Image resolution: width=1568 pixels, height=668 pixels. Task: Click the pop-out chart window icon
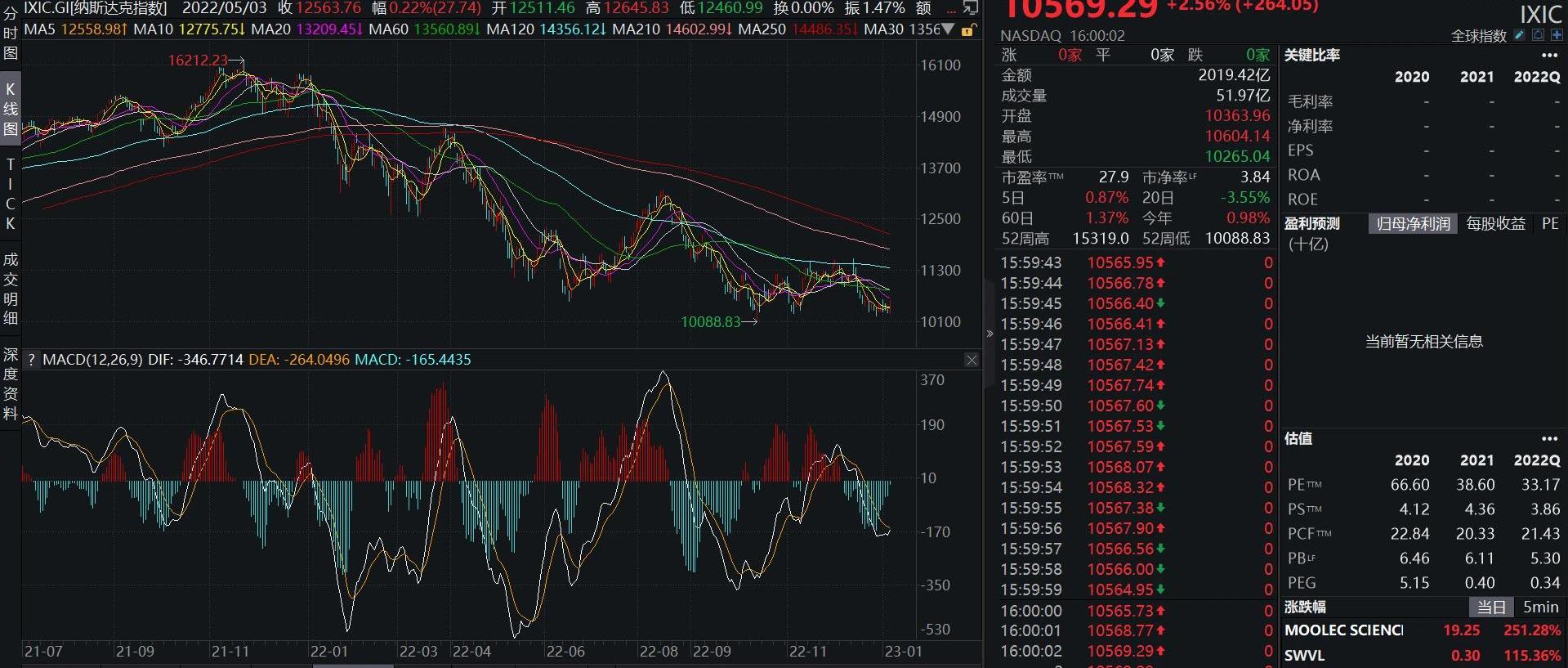coord(971,8)
